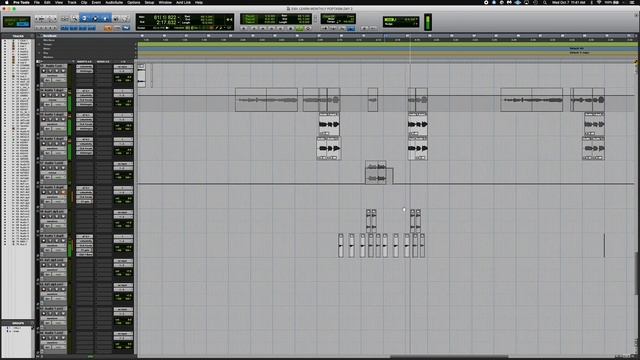640x360 pixels.
Task: Solo the fifth track from top
Action: [57, 168]
